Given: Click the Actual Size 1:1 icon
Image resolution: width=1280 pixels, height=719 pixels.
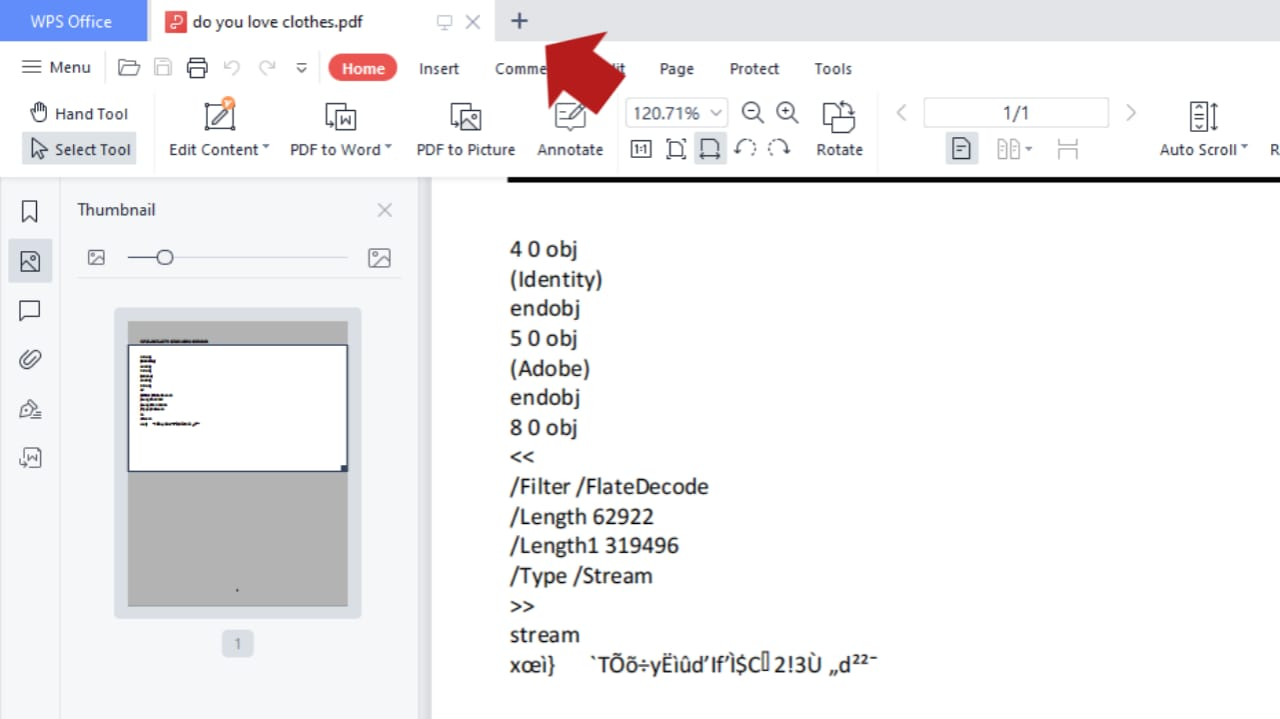Looking at the screenshot, I should click(x=641, y=149).
